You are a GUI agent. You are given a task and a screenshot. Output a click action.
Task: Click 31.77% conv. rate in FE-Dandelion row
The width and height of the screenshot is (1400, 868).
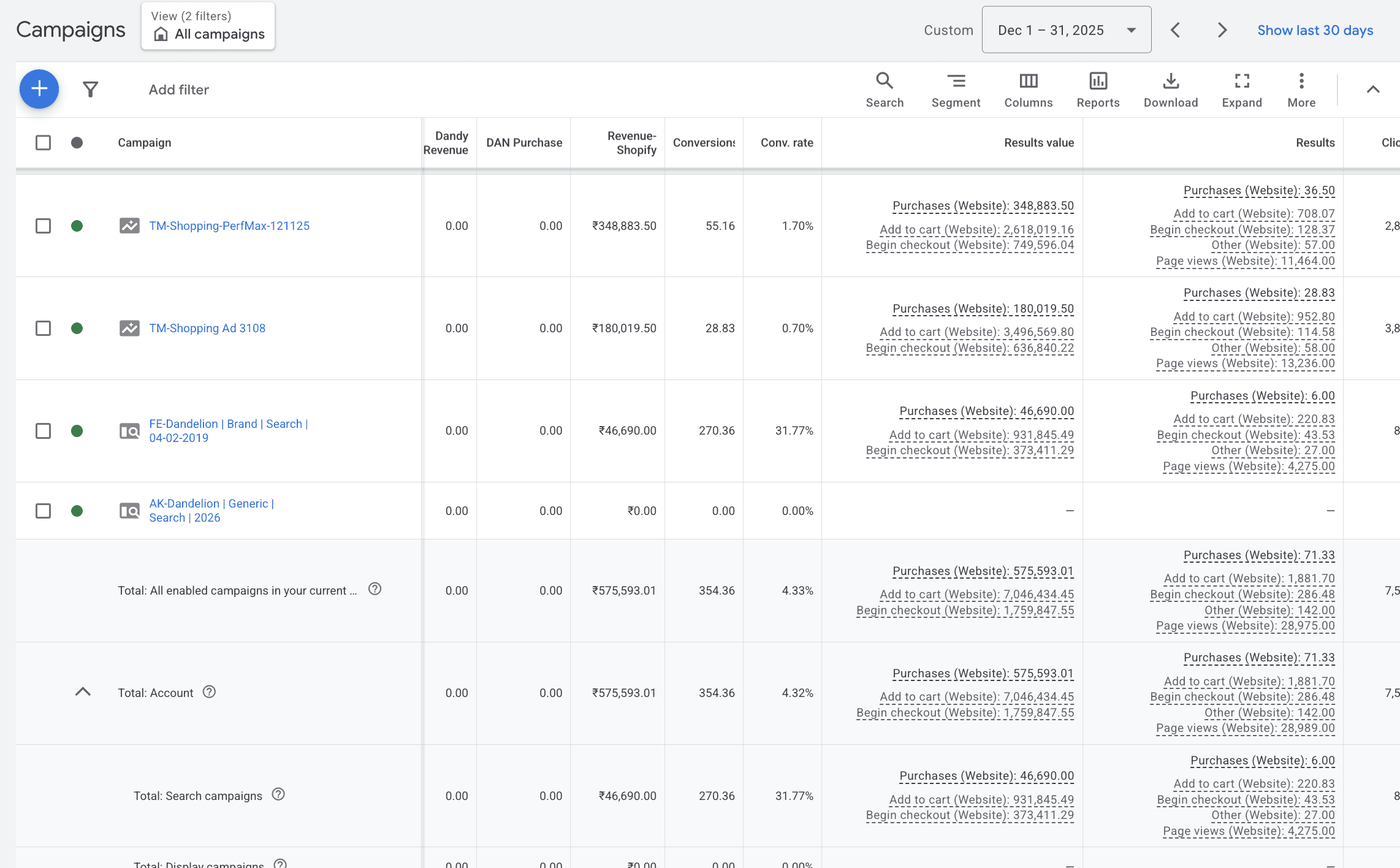click(794, 431)
